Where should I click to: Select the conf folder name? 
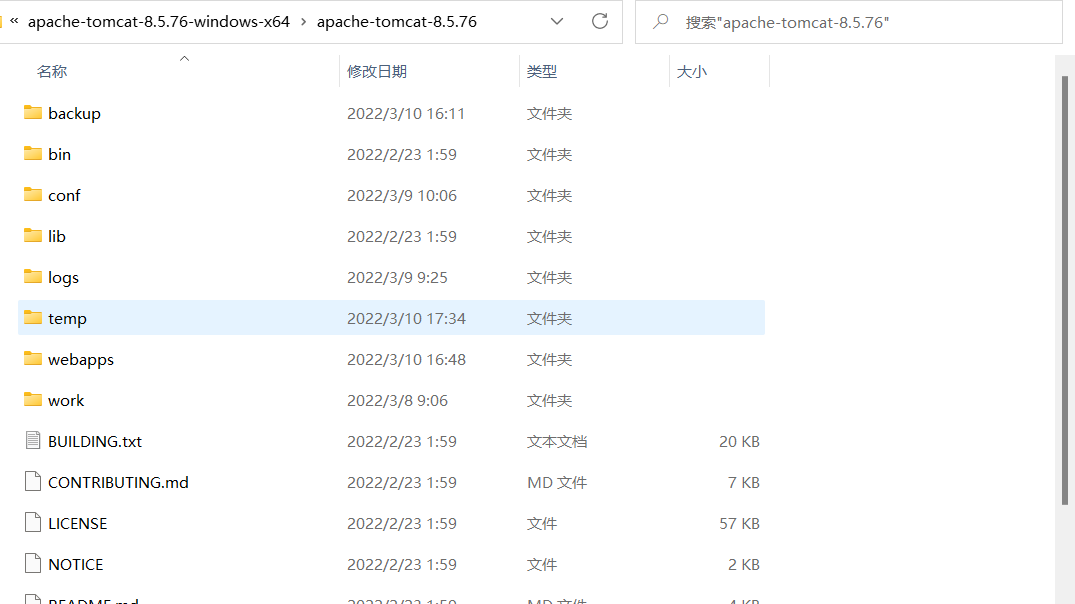(64, 195)
